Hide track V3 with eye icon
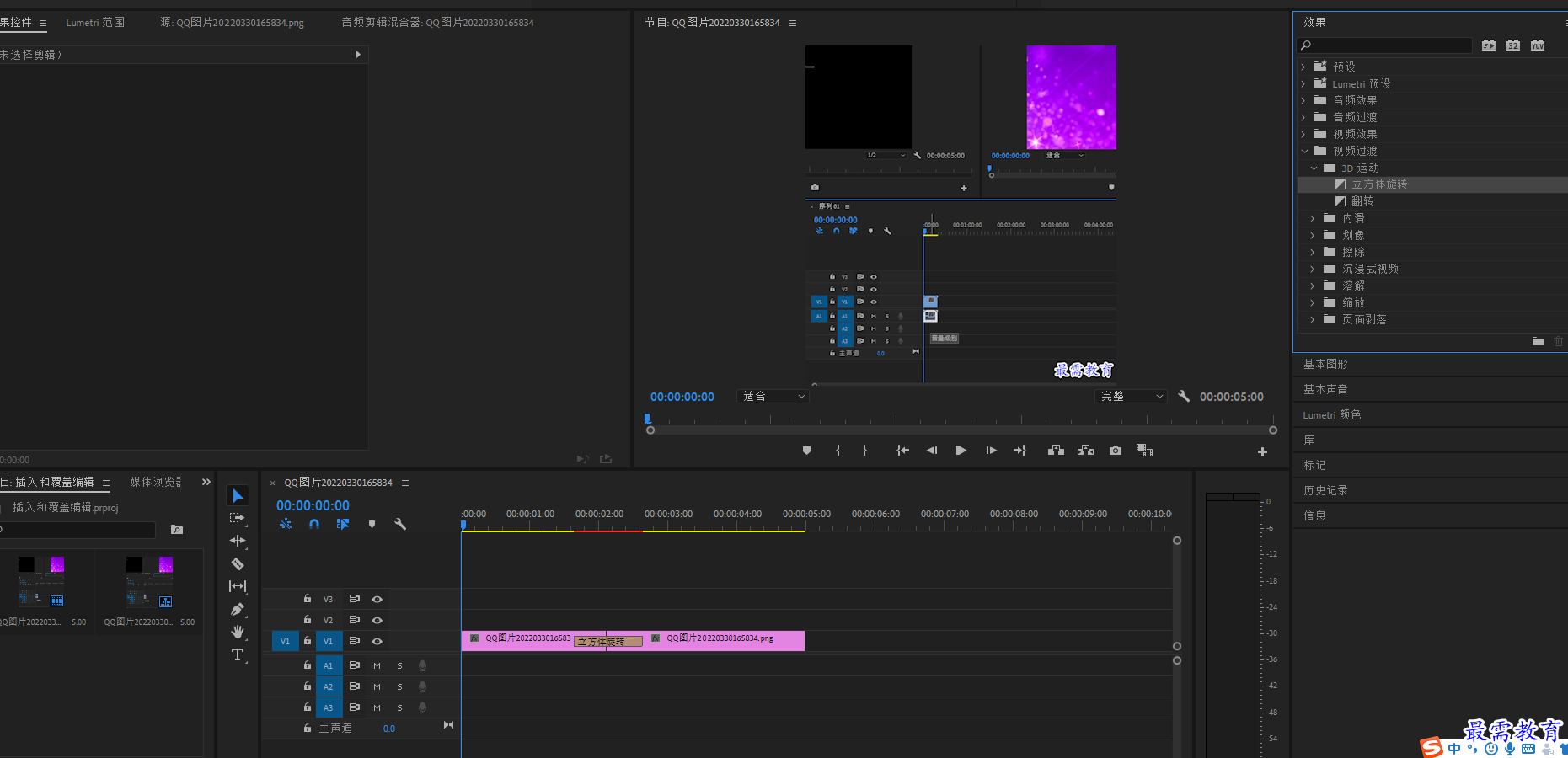 pos(377,600)
